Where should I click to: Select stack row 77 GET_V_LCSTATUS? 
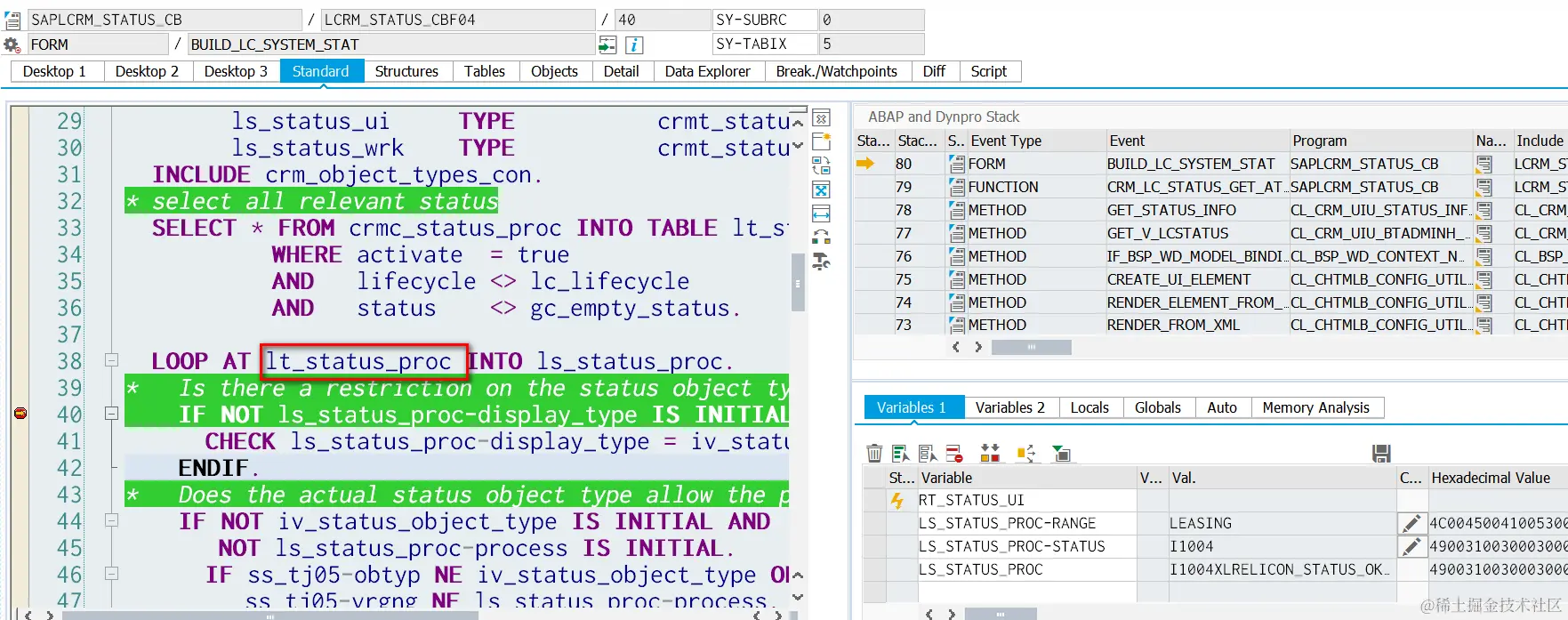[1210, 233]
